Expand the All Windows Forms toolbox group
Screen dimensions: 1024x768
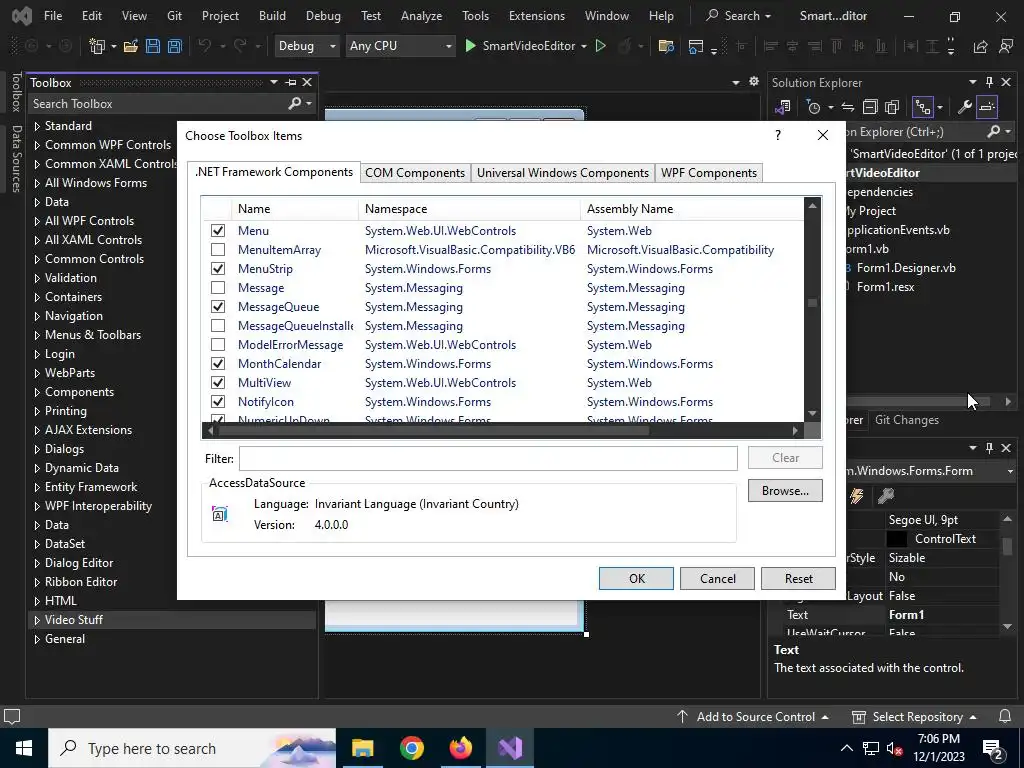pos(37,183)
